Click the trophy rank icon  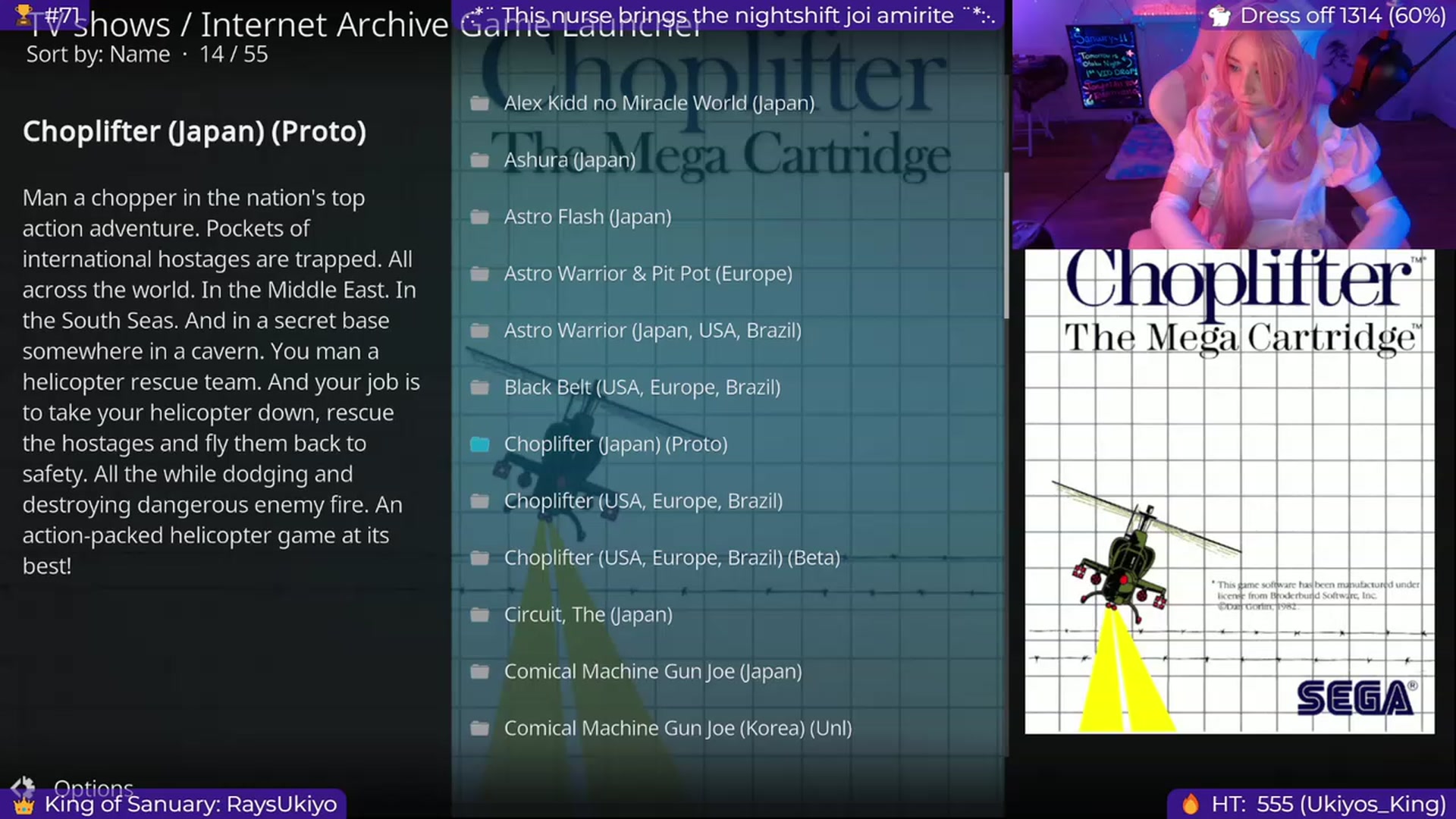click(x=24, y=14)
